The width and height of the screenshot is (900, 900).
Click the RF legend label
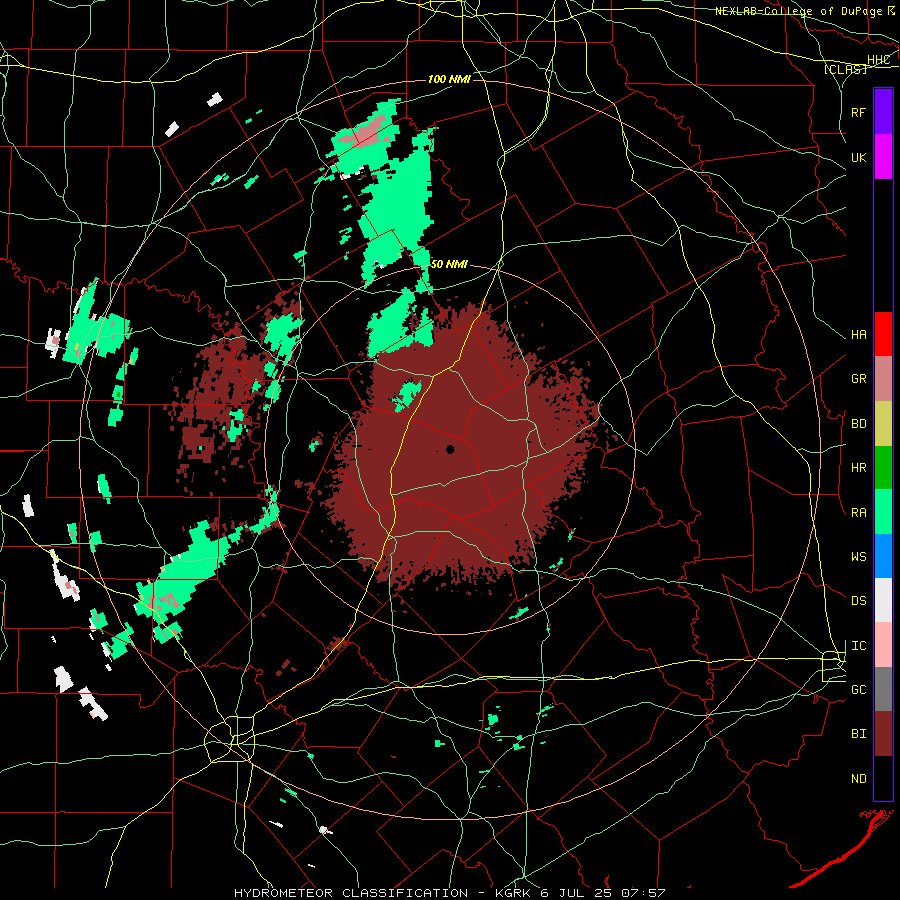point(858,112)
